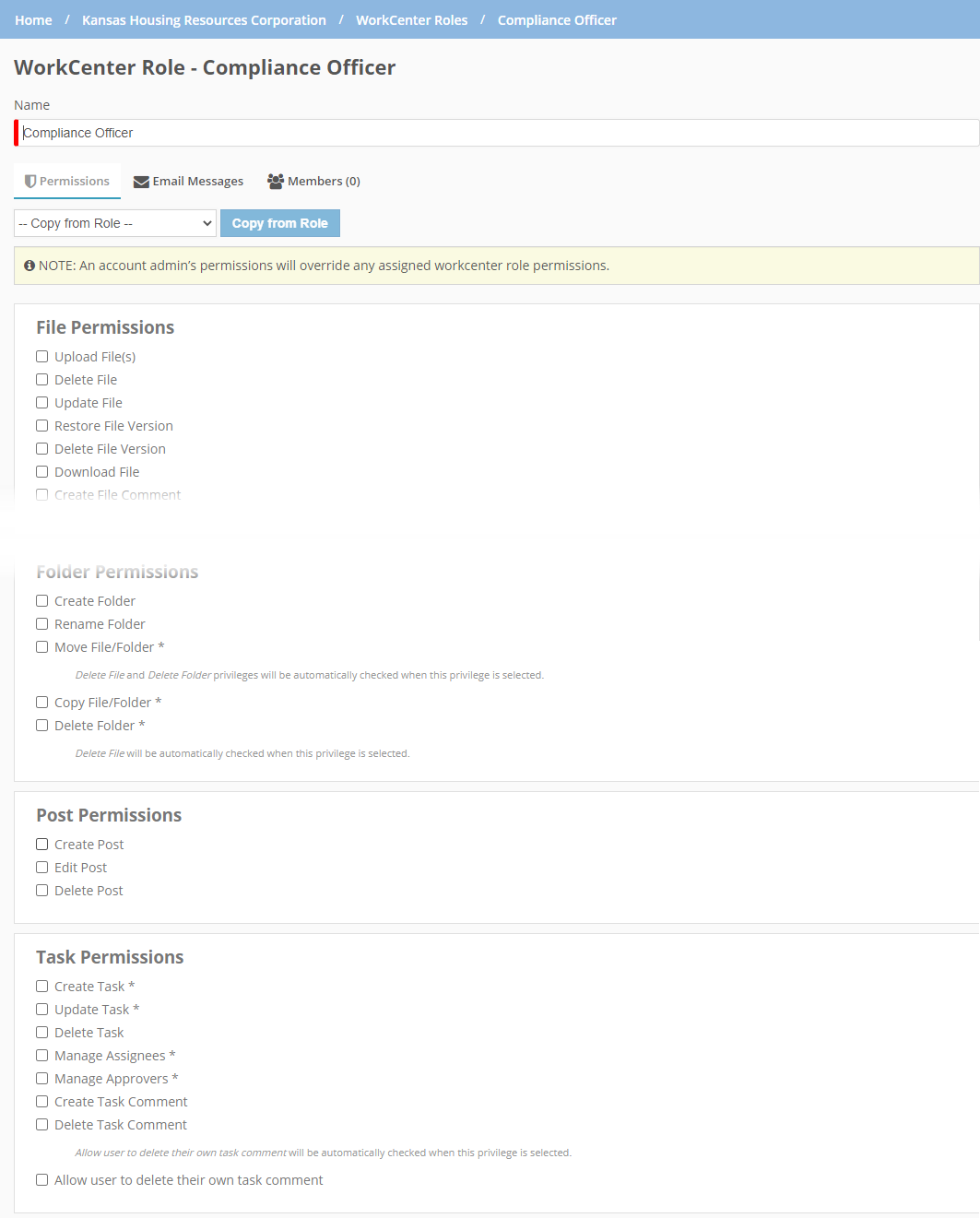Switch to the Email Messages tab

pos(189,182)
